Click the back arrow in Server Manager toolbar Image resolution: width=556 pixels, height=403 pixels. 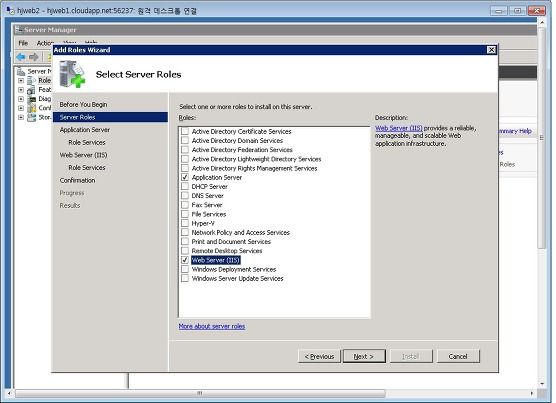[21, 57]
